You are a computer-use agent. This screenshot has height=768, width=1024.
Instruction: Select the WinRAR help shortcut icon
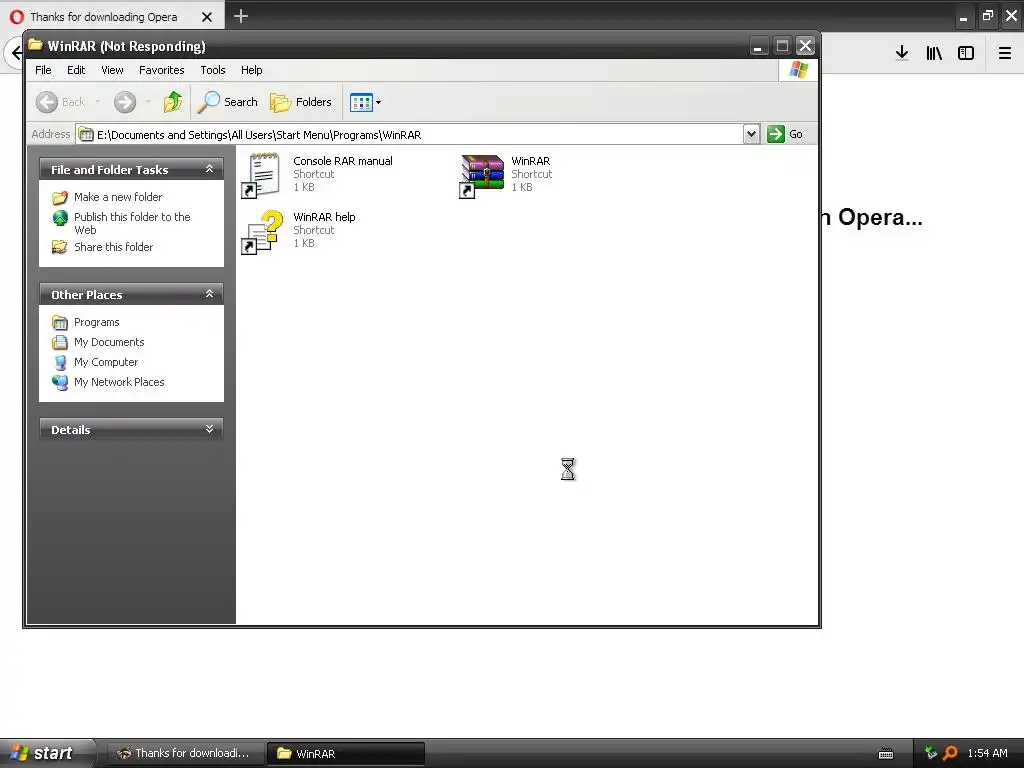tap(262, 231)
